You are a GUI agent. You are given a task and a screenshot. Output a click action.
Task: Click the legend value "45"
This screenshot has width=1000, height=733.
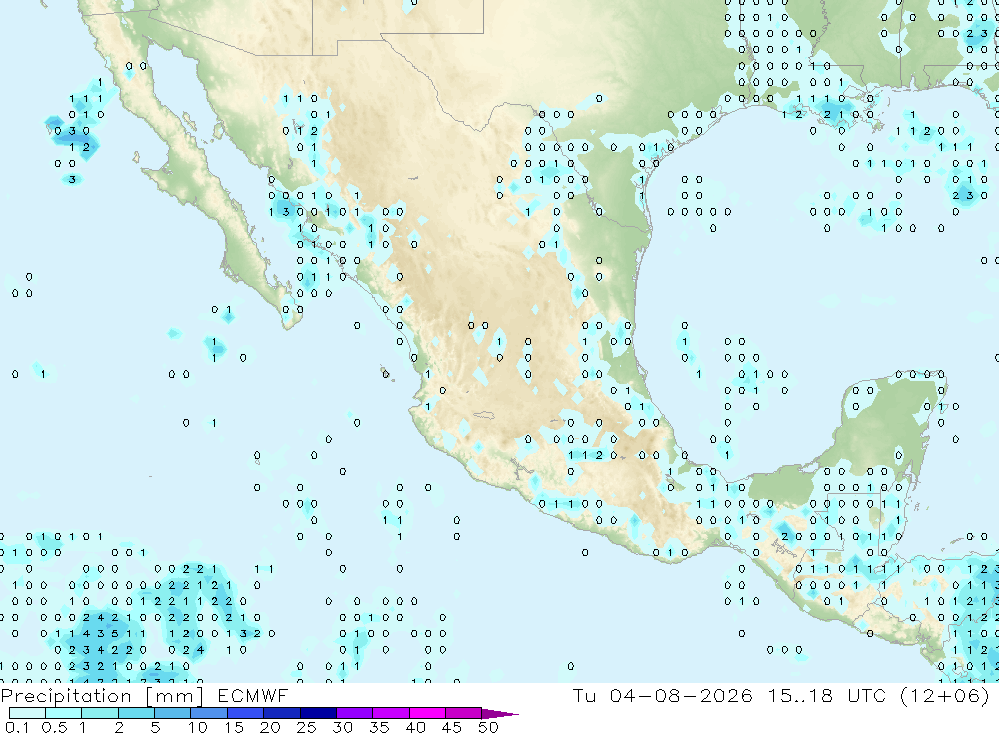pyautogui.click(x=452, y=727)
